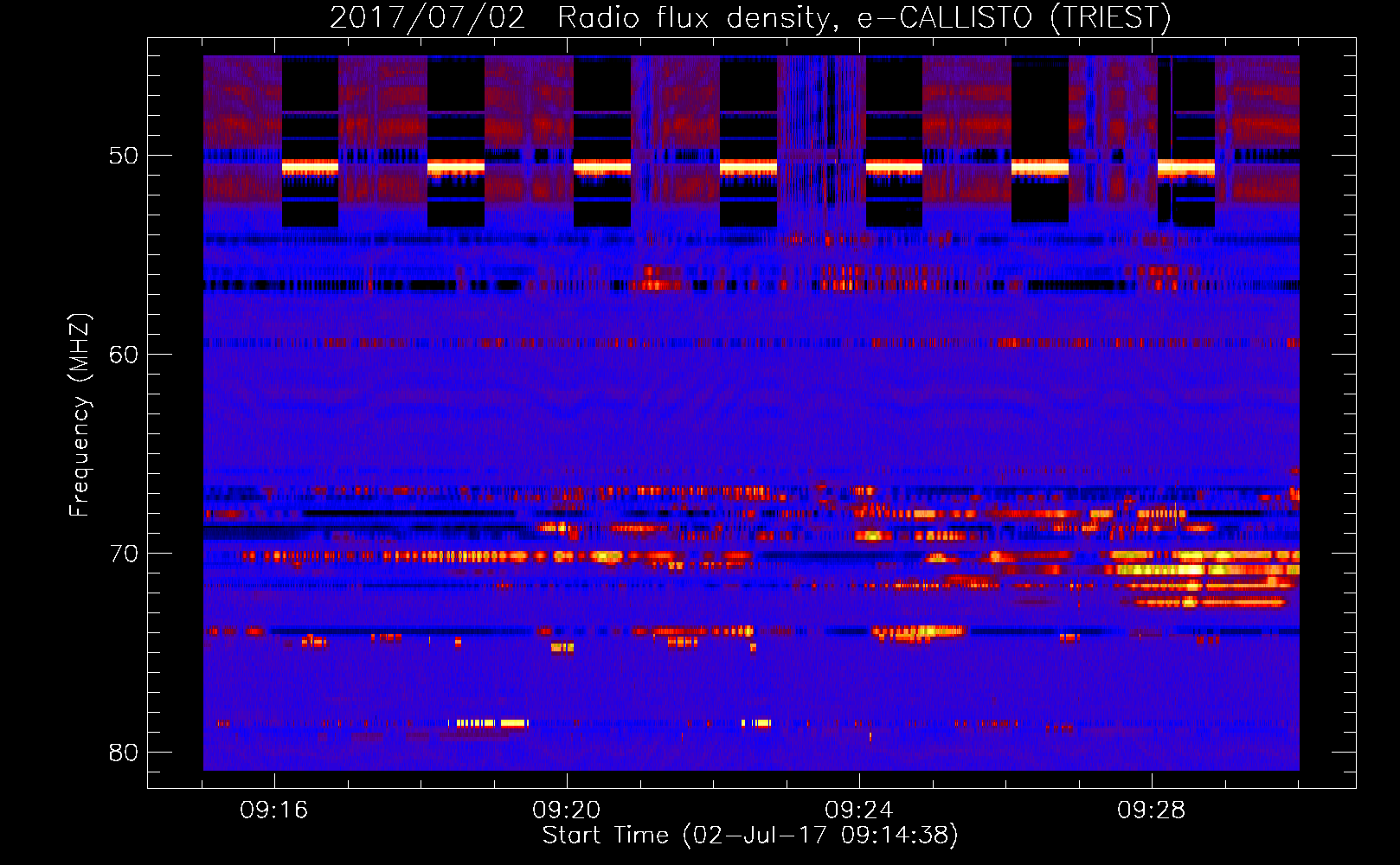Click the 70 MHz frequency tick label
The height and width of the screenshot is (865, 1400).
pos(124,554)
